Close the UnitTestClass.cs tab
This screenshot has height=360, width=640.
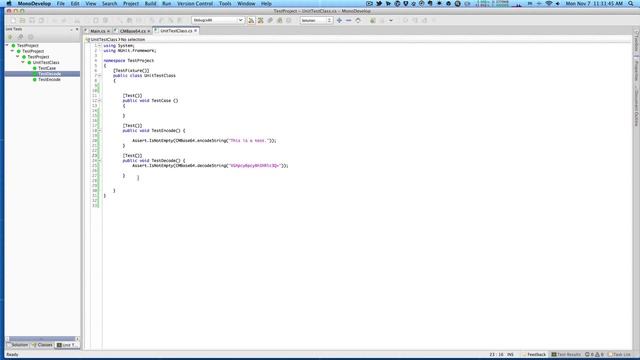(196, 31)
